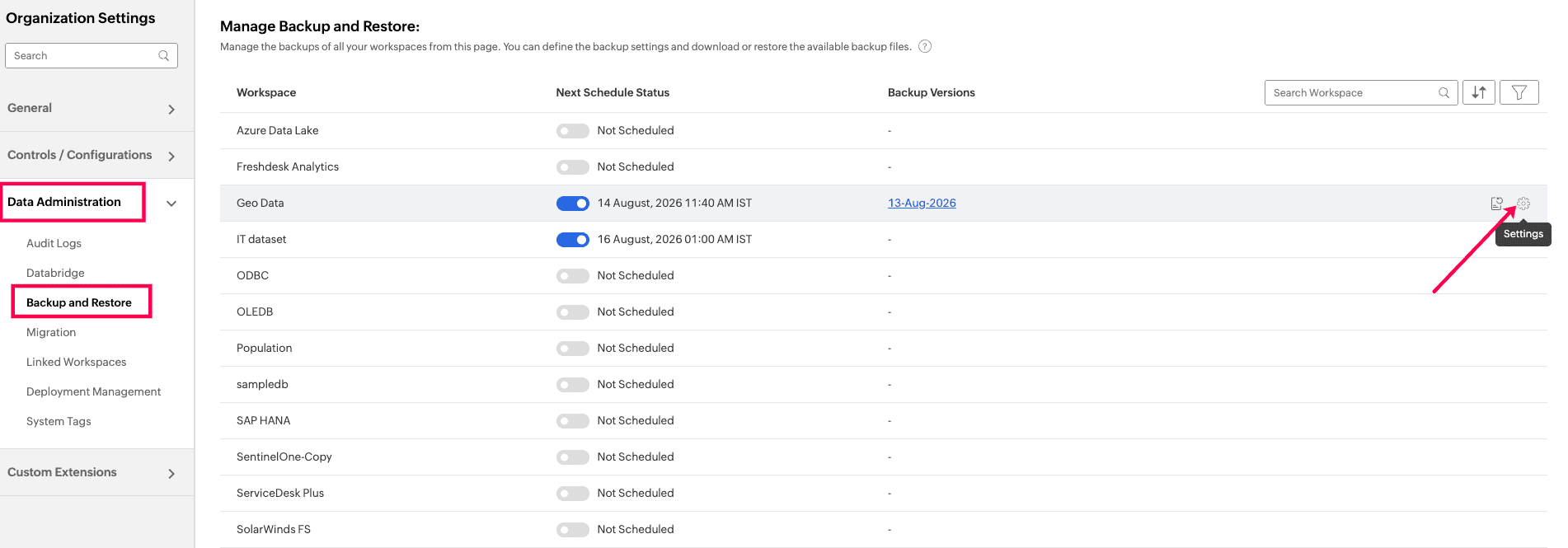This screenshot has height=548, width=1568.
Task: Open Settings gear for Geo Data backup
Action: click(x=1523, y=203)
